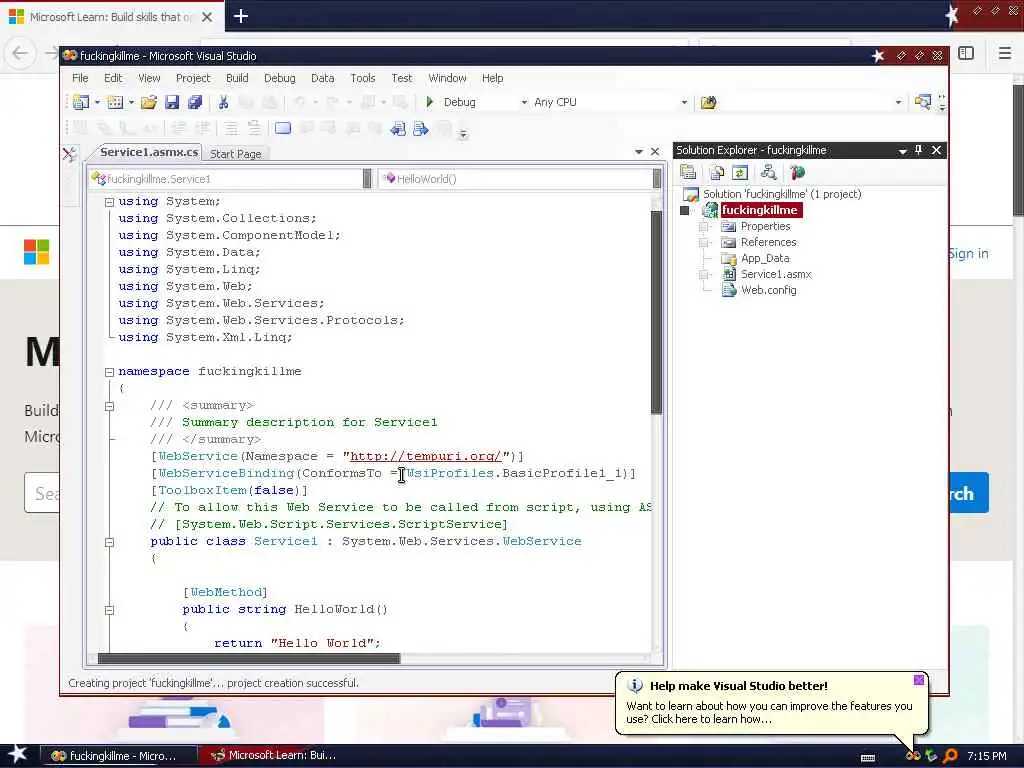Click the Open File folder icon
The height and width of the screenshot is (768, 1024).
click(x=149, y=102)
